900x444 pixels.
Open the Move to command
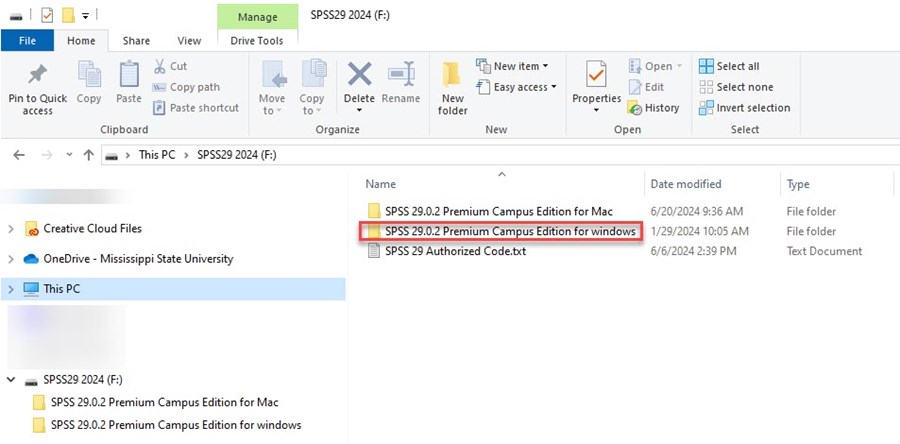point(272,87)
